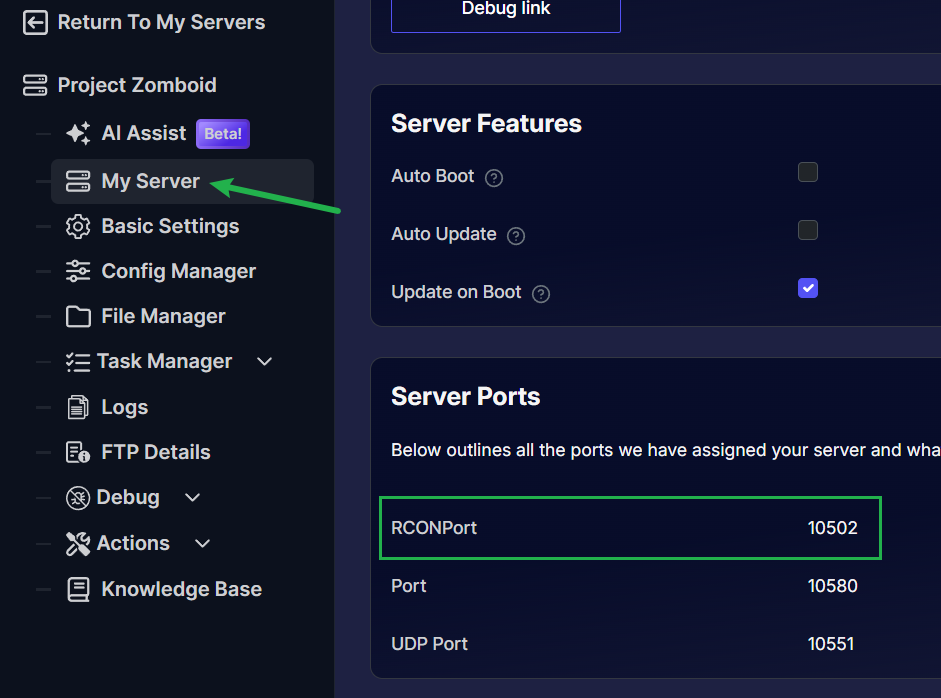This screenshot has width=941, height=698.
Task: Expand the Debug submenu chevron
Action: pos(193,498)
